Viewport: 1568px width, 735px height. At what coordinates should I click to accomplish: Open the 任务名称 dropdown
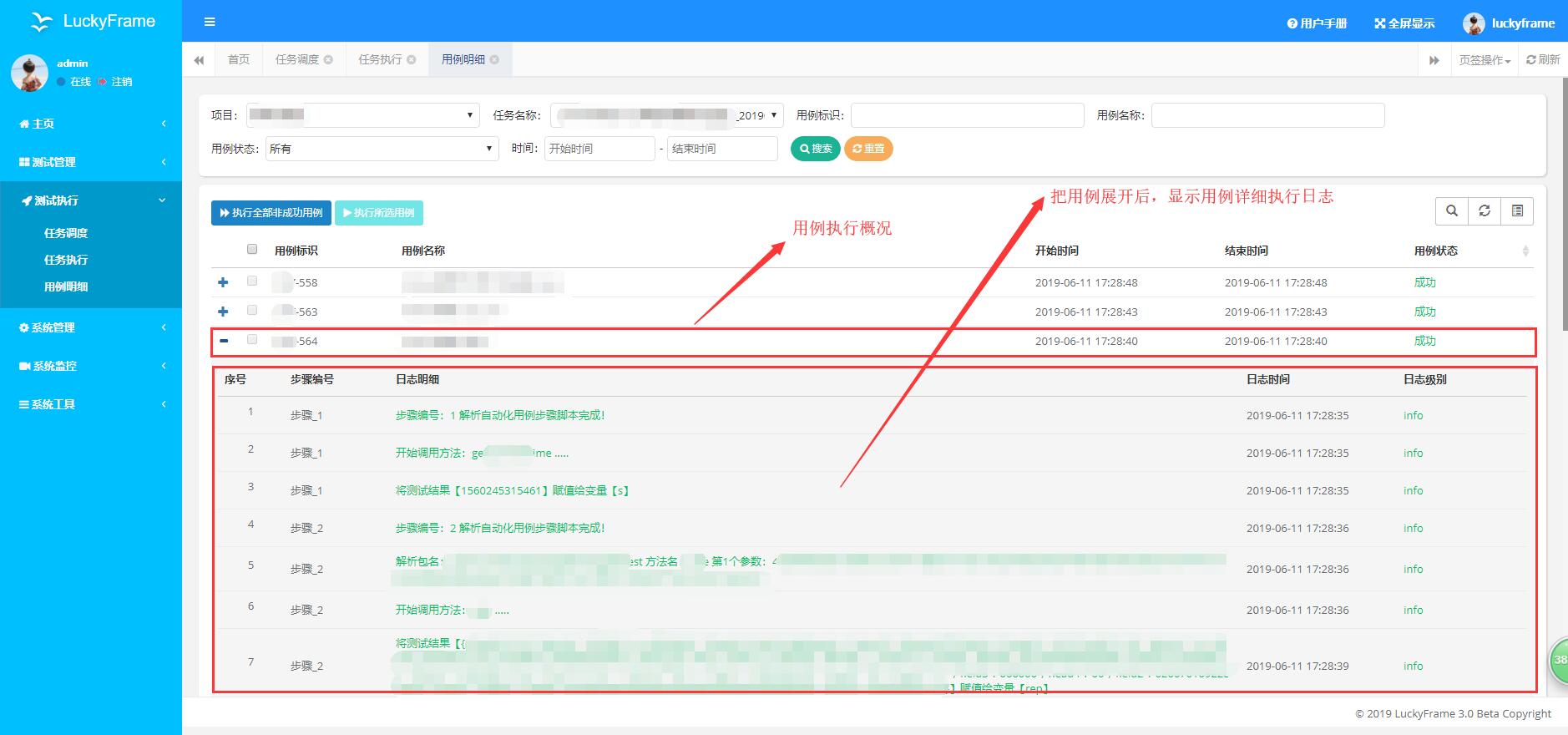tap(666, 115)
